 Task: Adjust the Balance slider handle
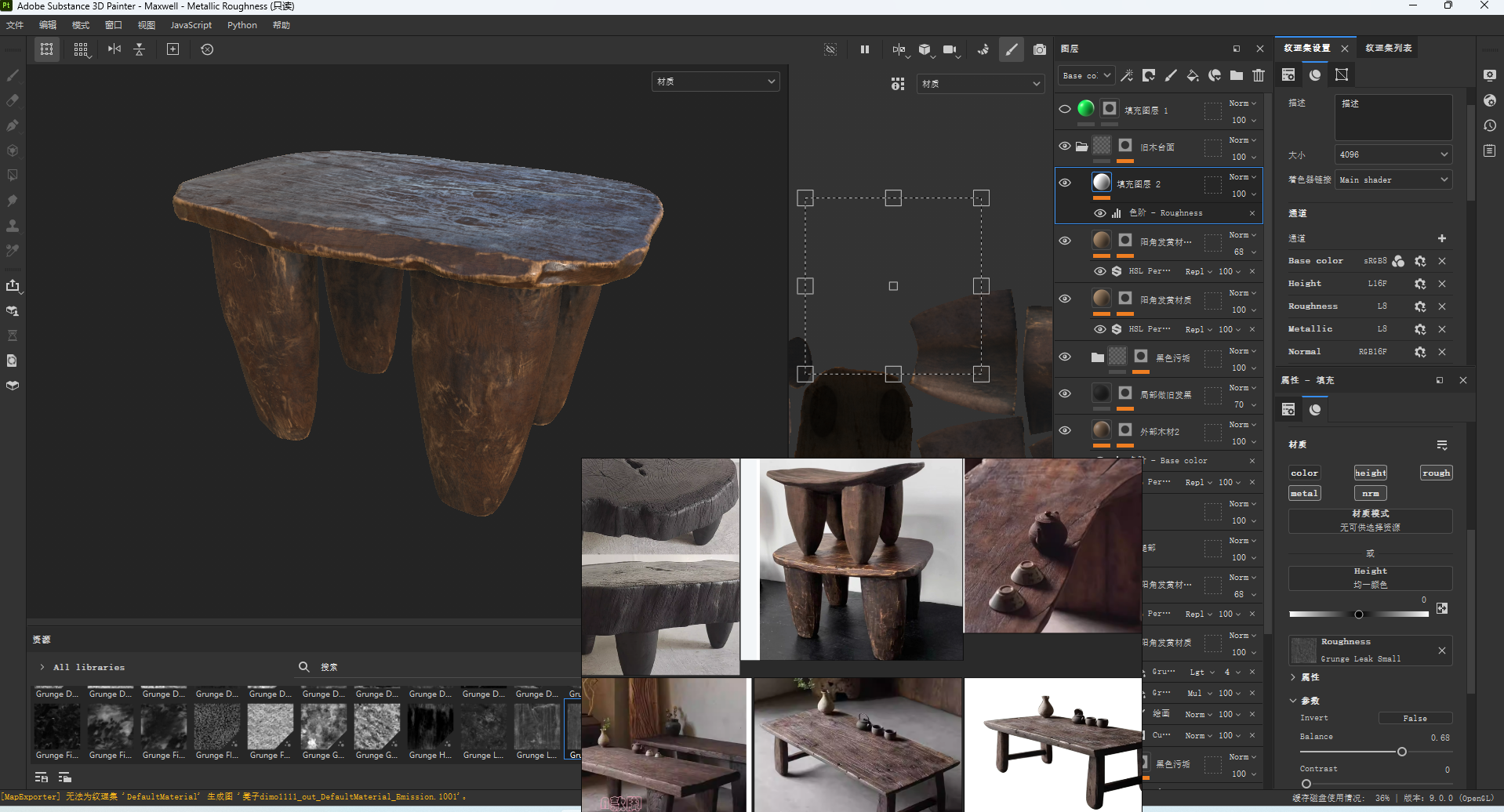1401,752
